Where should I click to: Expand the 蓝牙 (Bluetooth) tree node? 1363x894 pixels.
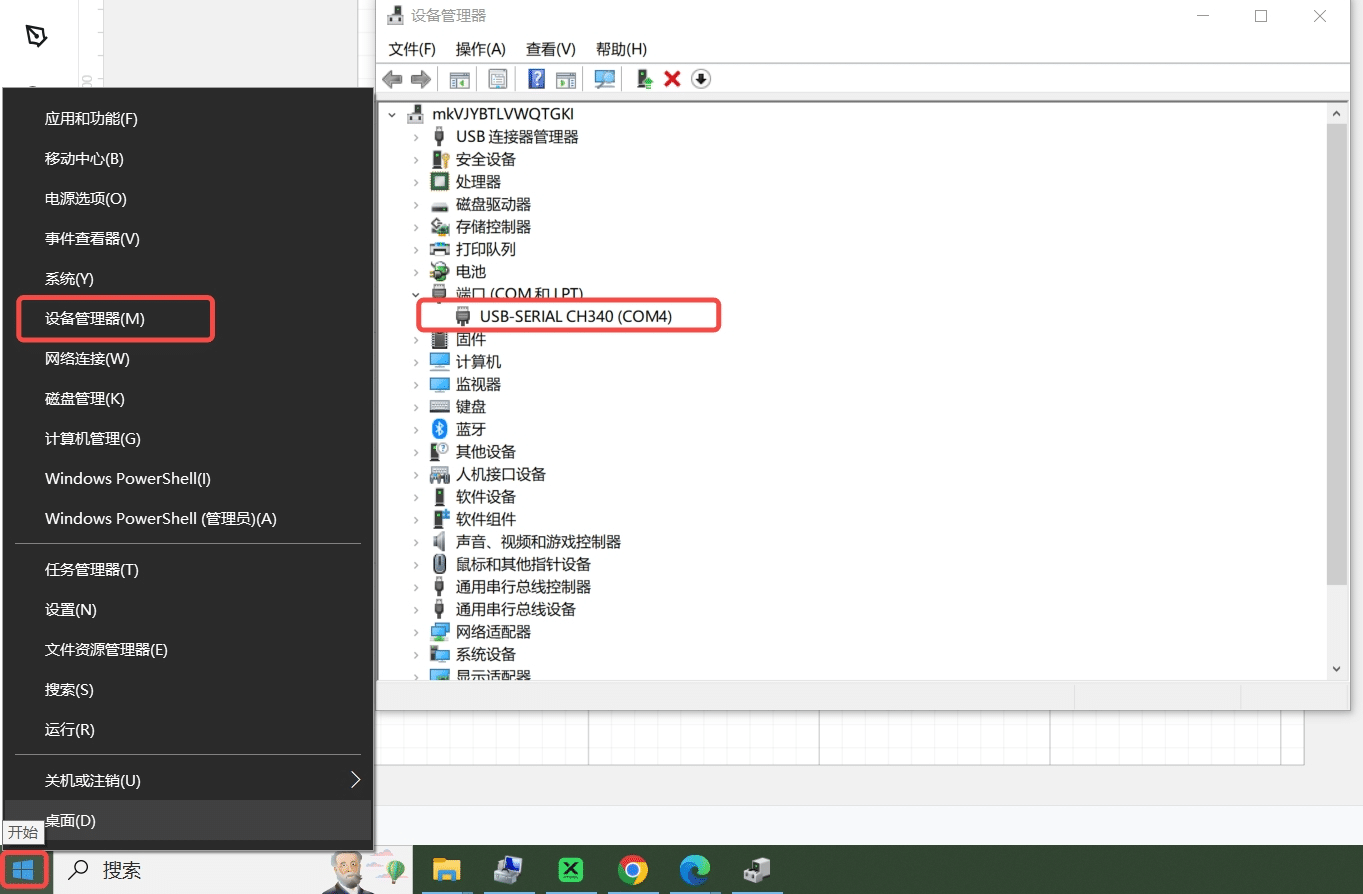tap(416, 429)
